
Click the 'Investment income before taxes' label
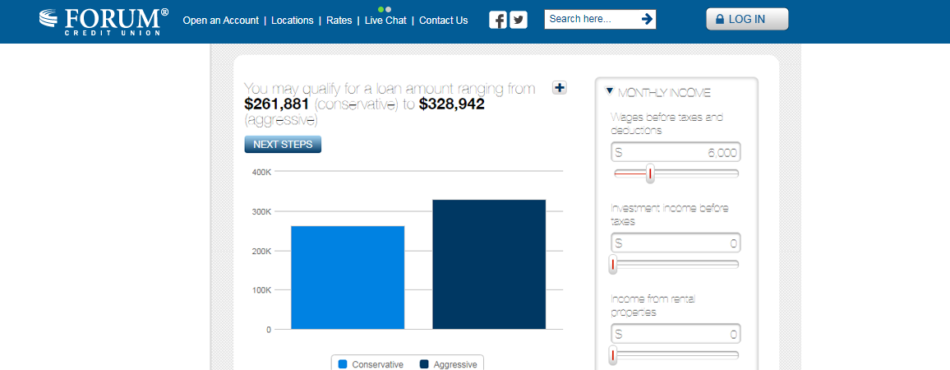[x=669, y=214]
